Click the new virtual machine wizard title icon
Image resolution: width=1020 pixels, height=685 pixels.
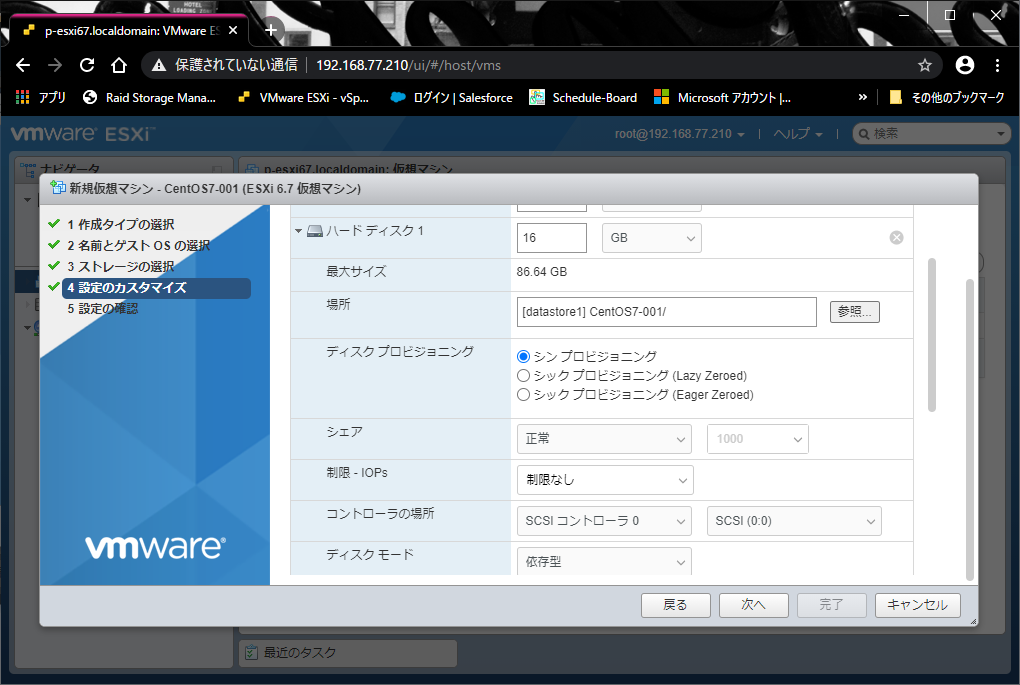58,188
